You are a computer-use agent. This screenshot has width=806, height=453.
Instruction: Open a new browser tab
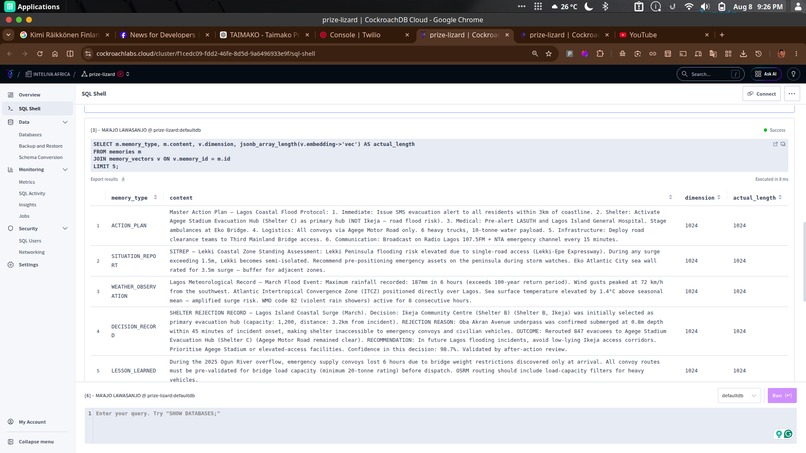[x=722, y=35]
